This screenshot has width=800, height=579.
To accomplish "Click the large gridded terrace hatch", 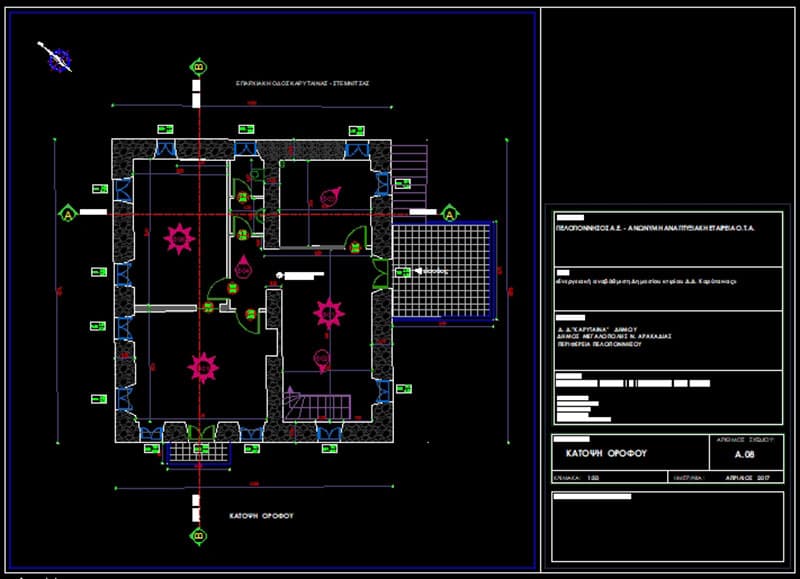I will (442, 270).
